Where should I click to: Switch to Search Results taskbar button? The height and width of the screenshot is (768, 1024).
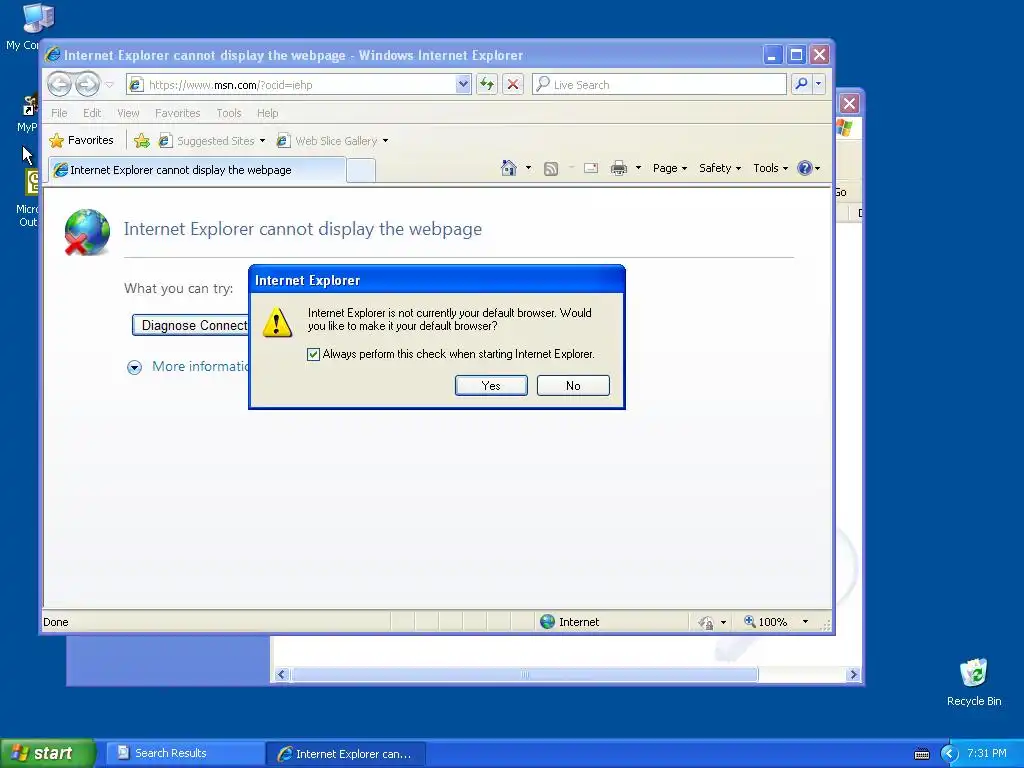[x=183, y=753]
